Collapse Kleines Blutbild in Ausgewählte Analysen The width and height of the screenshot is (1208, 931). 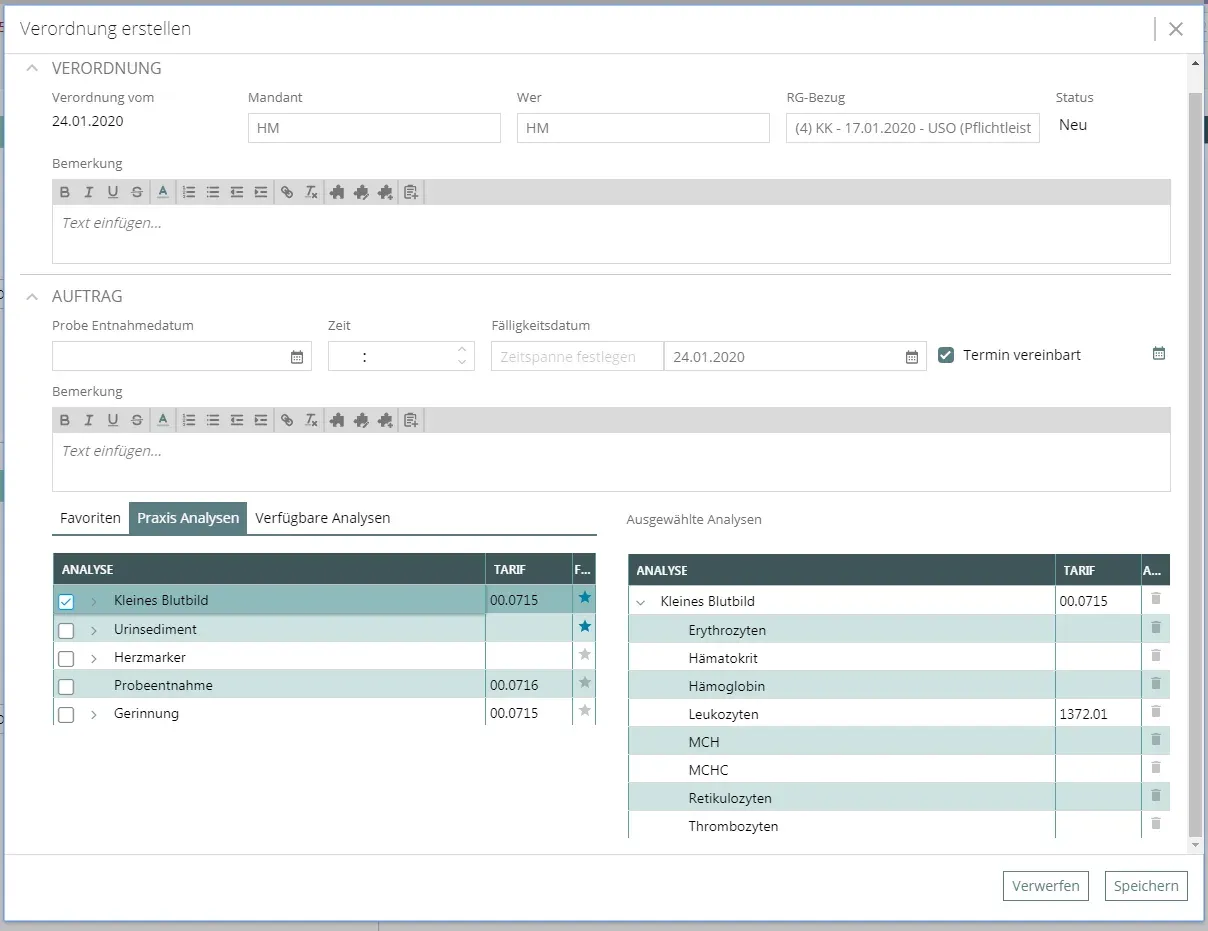(641, 603)
